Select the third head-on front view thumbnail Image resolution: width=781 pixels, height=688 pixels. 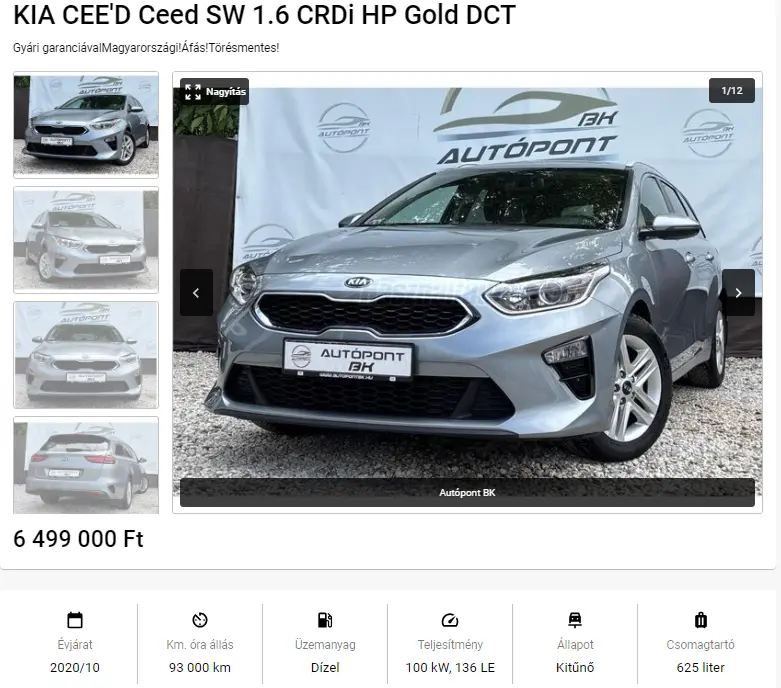(86, 355)
